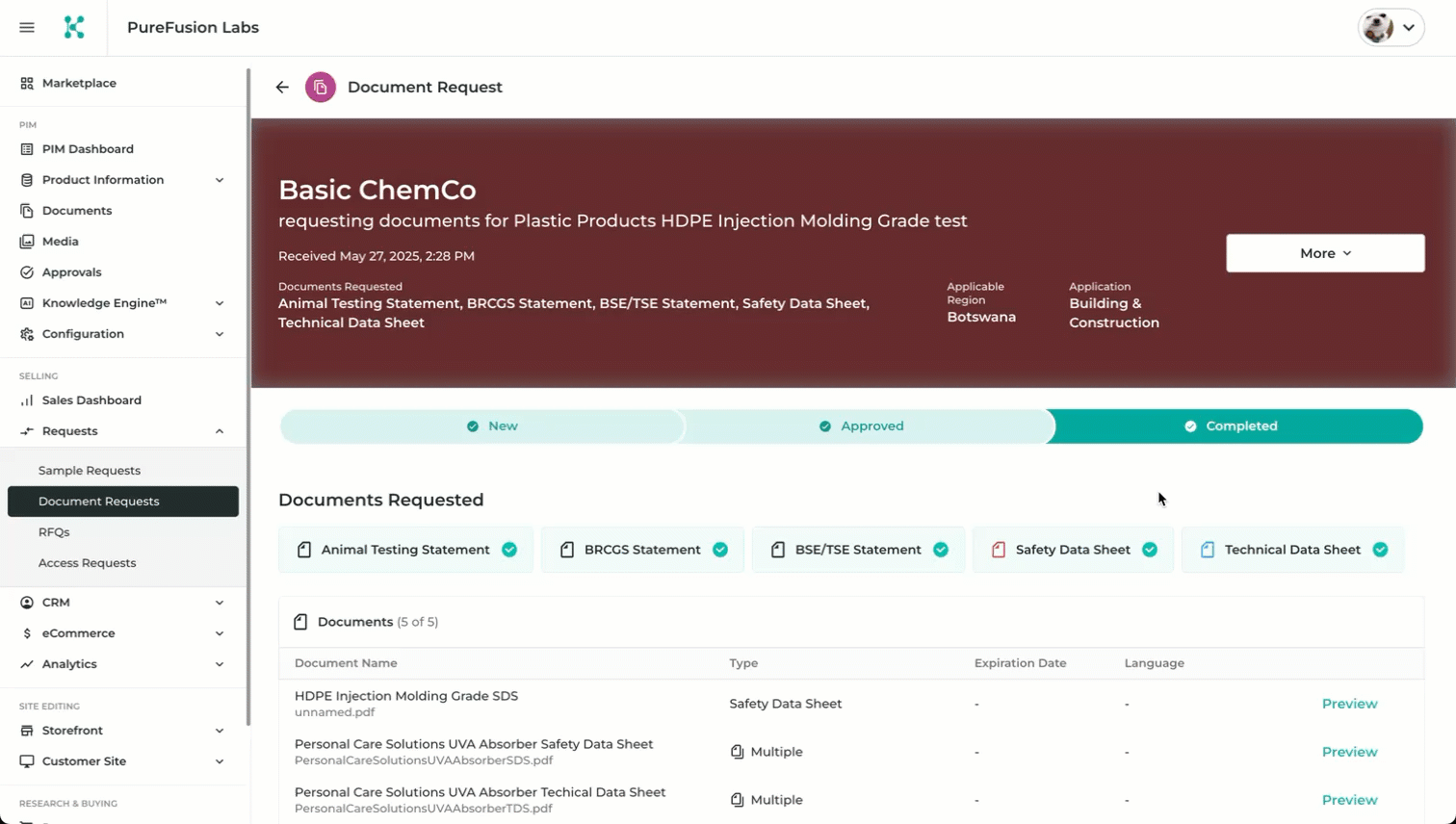Preview HDPE Injection Molding Grade SDS
Viewport: 1456px width, 824px height.
1349,704
